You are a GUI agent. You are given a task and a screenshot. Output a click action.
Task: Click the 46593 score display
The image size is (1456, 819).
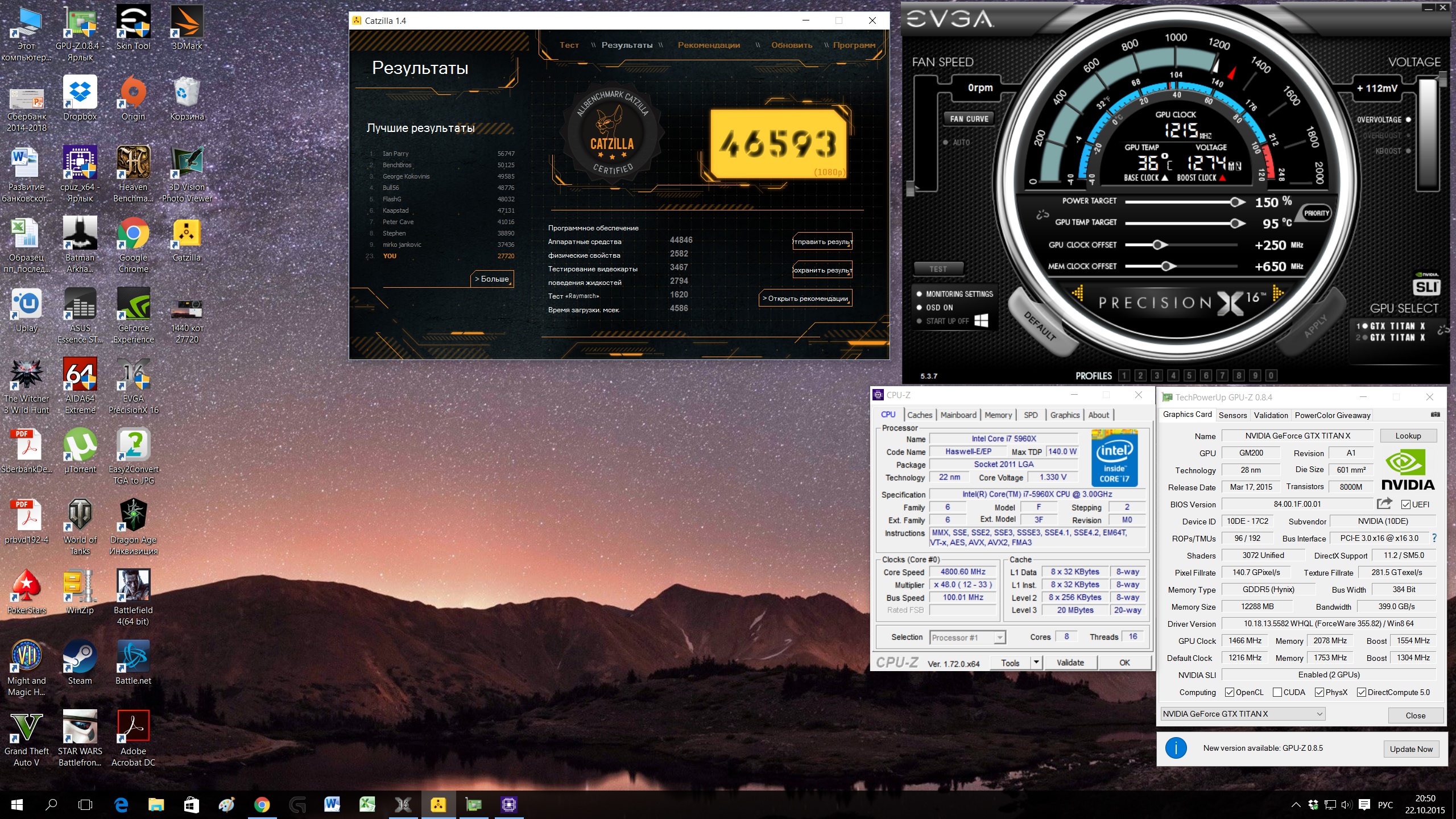tap(779, 143)
